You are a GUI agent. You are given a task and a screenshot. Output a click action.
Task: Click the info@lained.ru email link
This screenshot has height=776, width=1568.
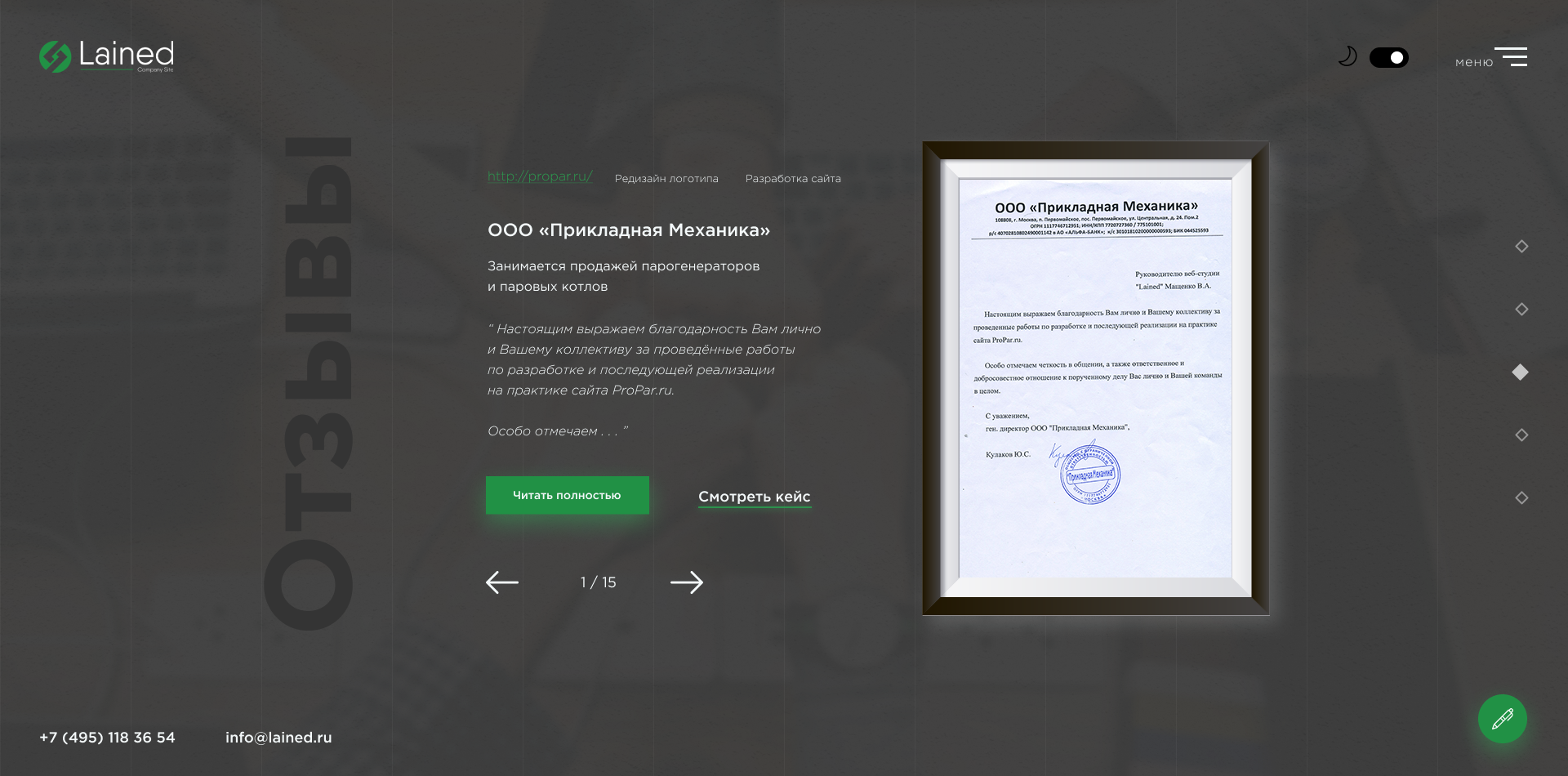(x=278, y=738)
